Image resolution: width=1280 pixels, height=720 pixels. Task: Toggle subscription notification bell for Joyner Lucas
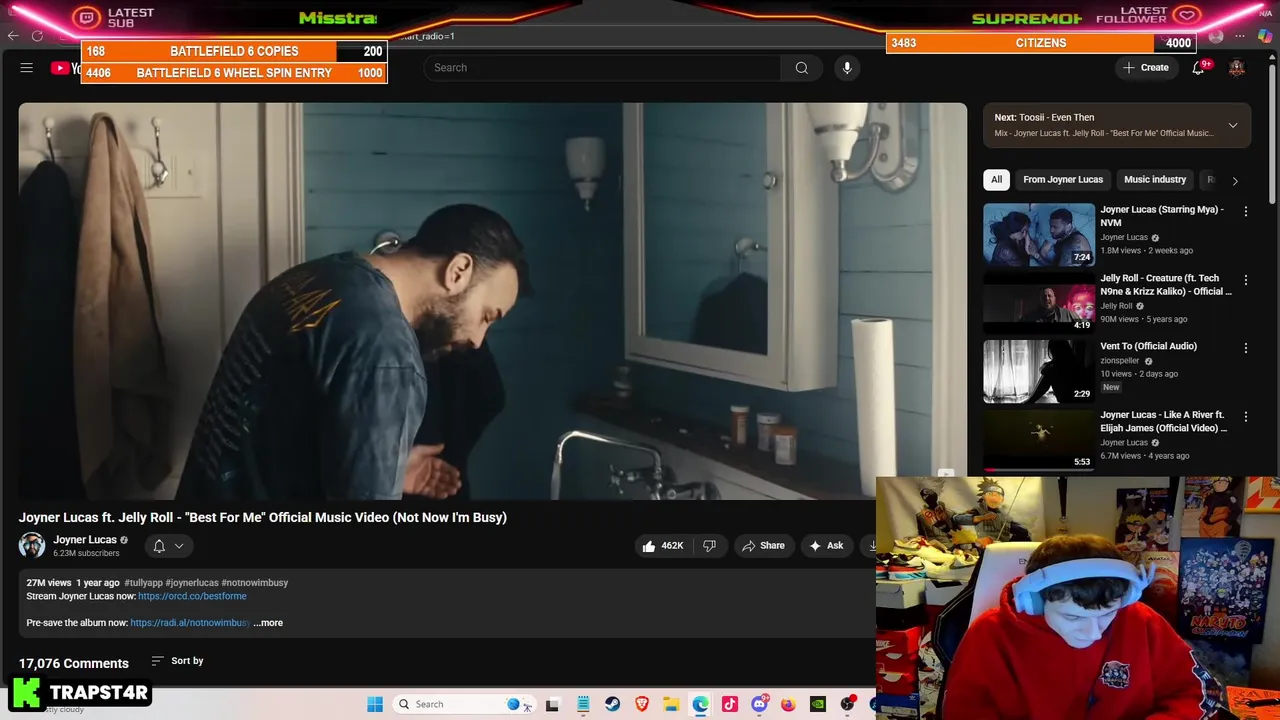159,546
